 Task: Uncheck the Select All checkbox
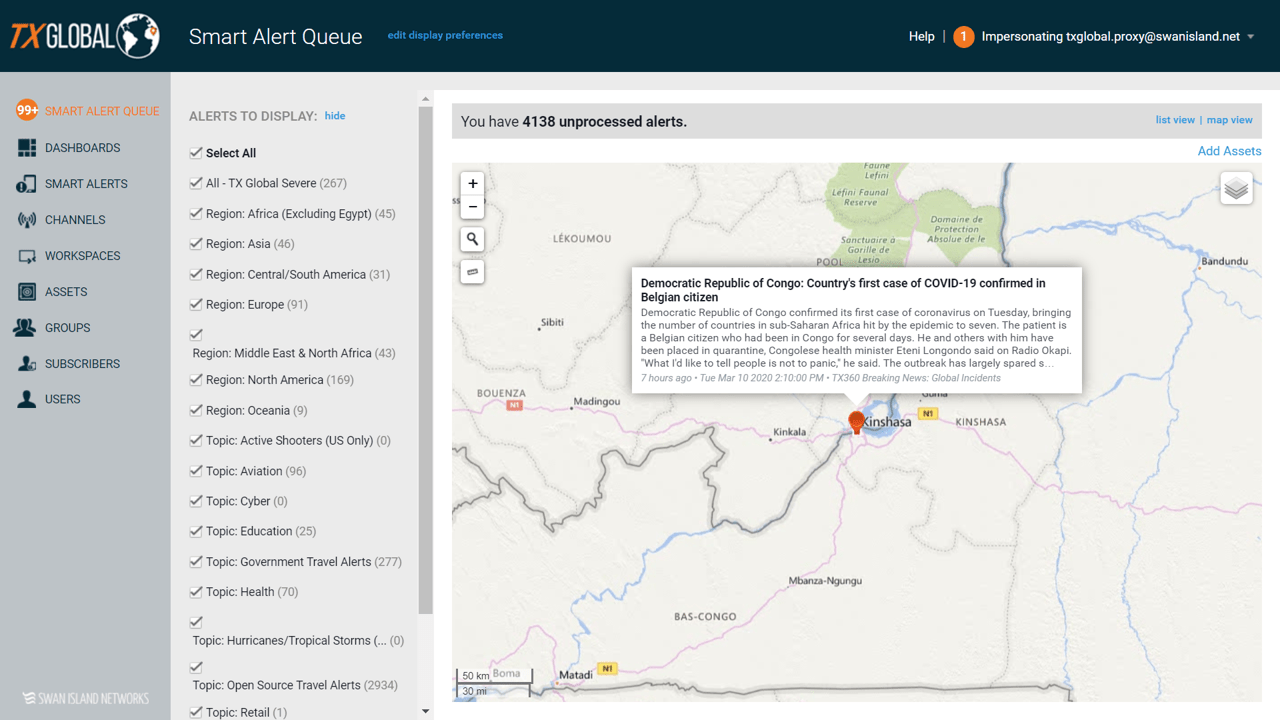click(x=196, y=153)
